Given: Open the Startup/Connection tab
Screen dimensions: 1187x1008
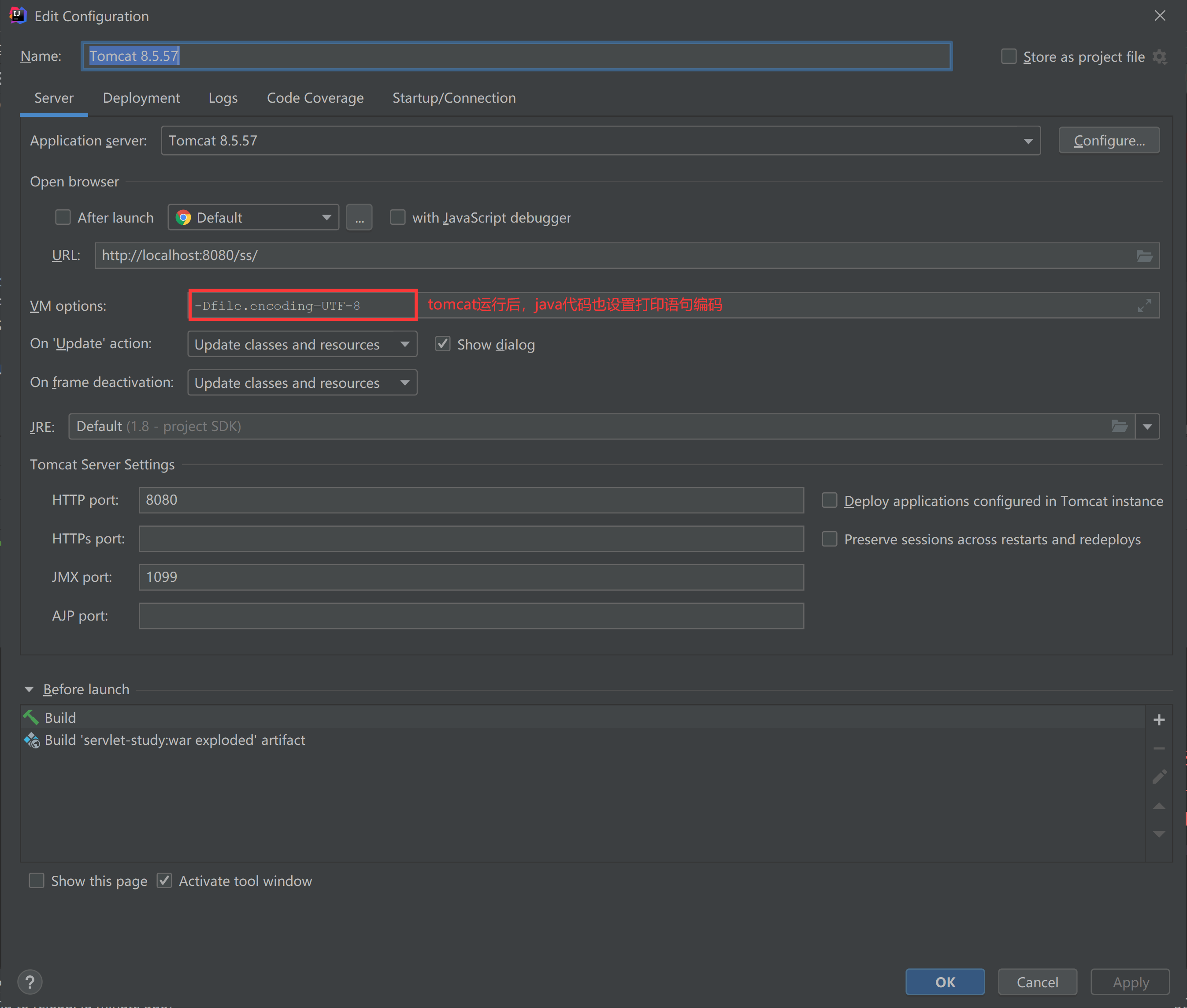Looking at the screenshot, I should [453, 98].
